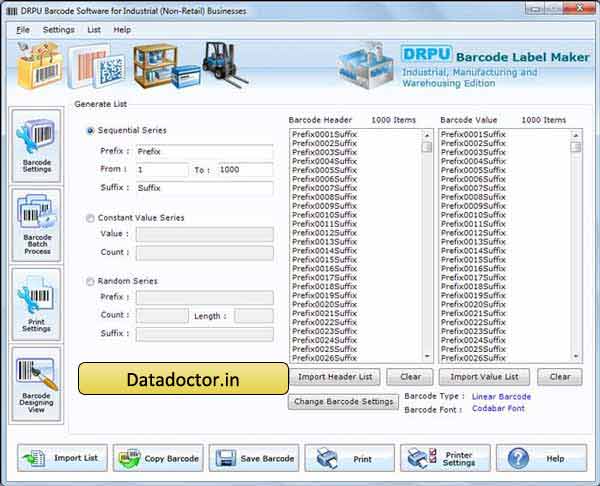
Task: Close the DRPU Barcode Software window
Action: [x=580, y=8]
